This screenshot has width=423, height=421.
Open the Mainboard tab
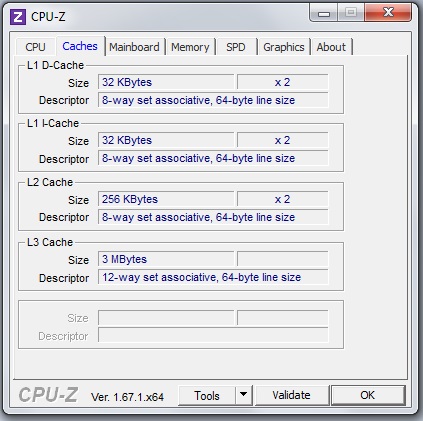click(134, 47)
